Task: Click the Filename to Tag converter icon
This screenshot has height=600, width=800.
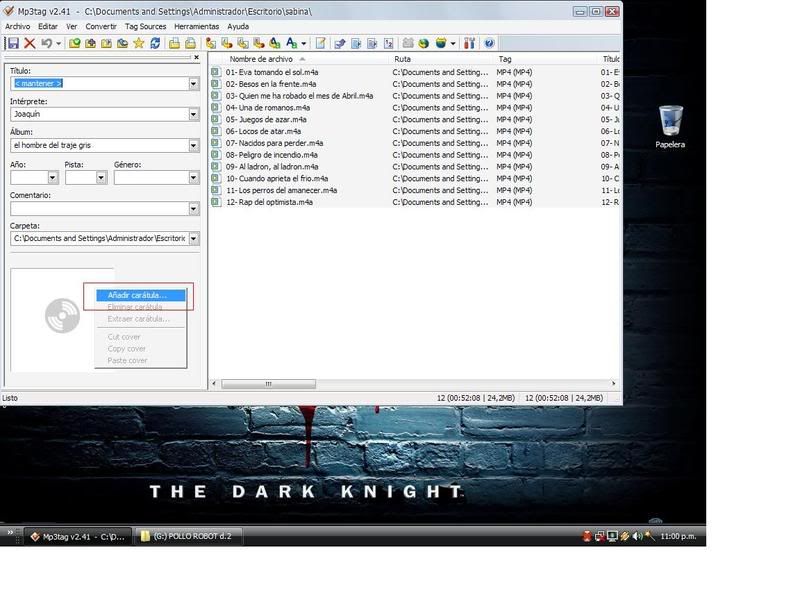Action: [x=227, y=43]
